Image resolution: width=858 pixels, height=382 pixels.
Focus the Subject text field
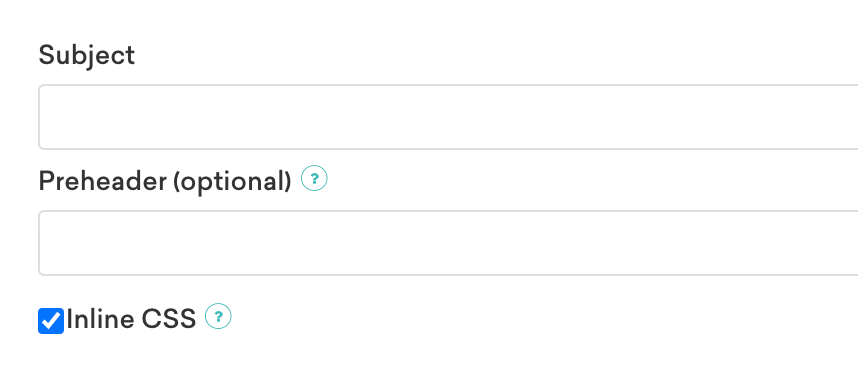(448, 117)
